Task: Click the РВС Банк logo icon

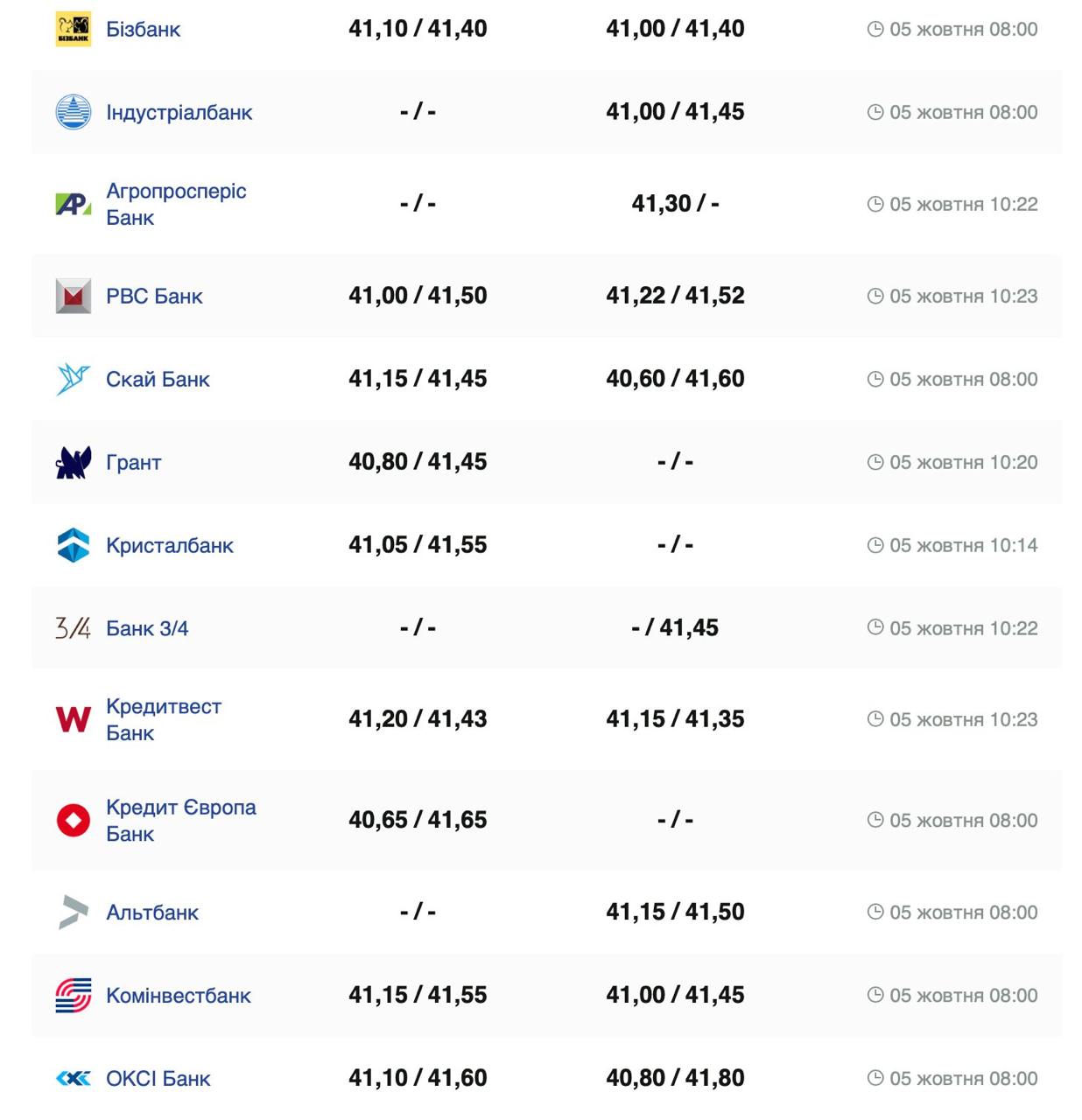Action: coord(73,296)
